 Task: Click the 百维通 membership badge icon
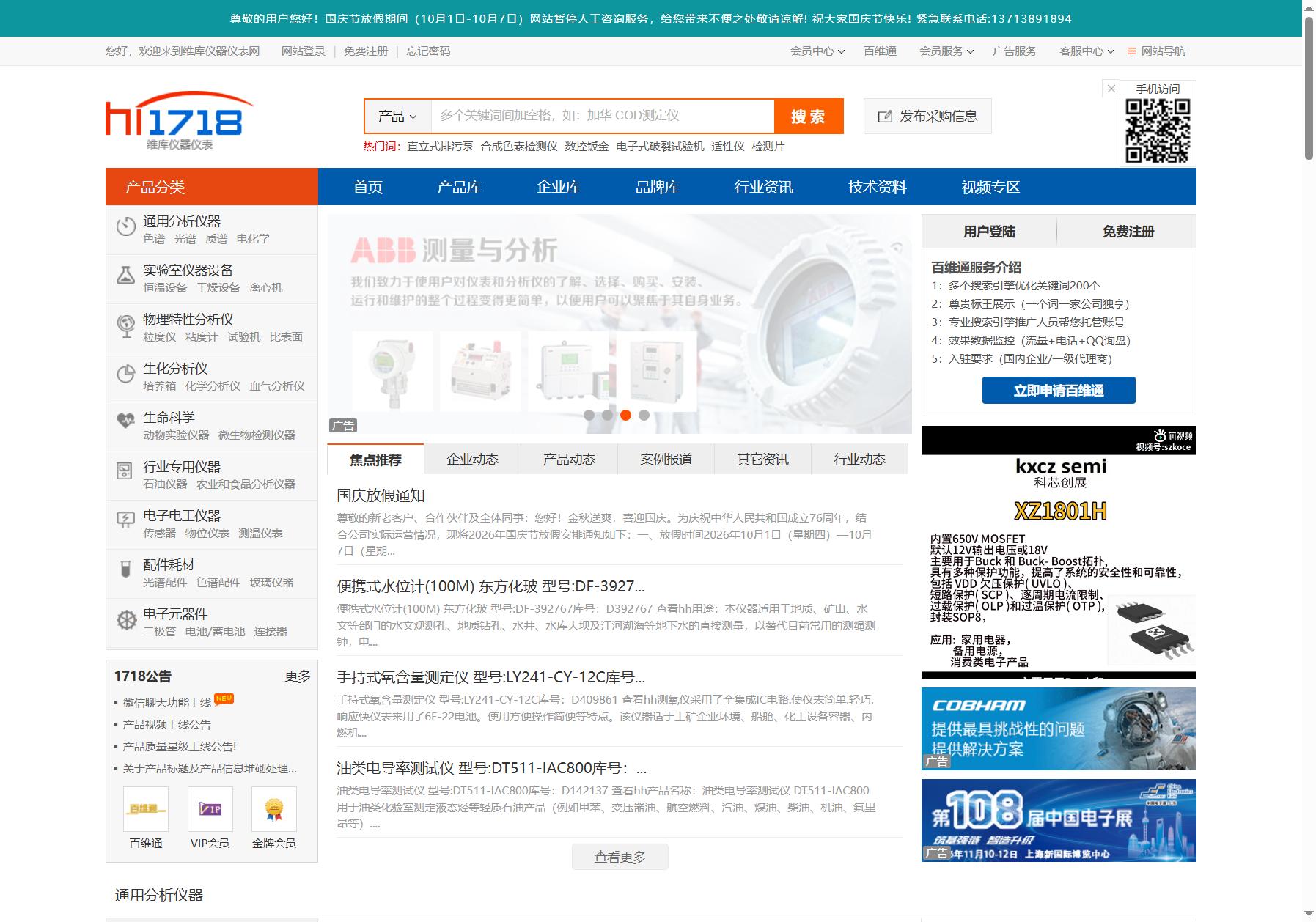coord(146,809)
